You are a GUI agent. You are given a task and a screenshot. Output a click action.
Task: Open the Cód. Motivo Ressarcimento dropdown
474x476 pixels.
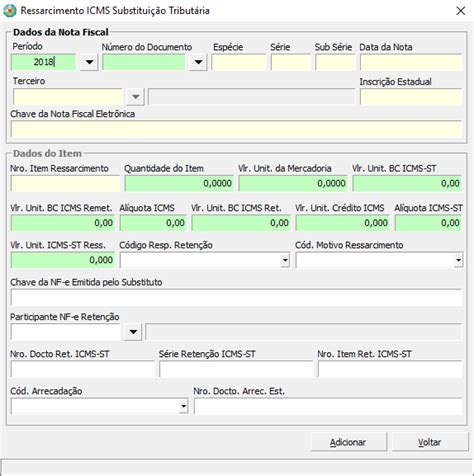click(459, 260)
